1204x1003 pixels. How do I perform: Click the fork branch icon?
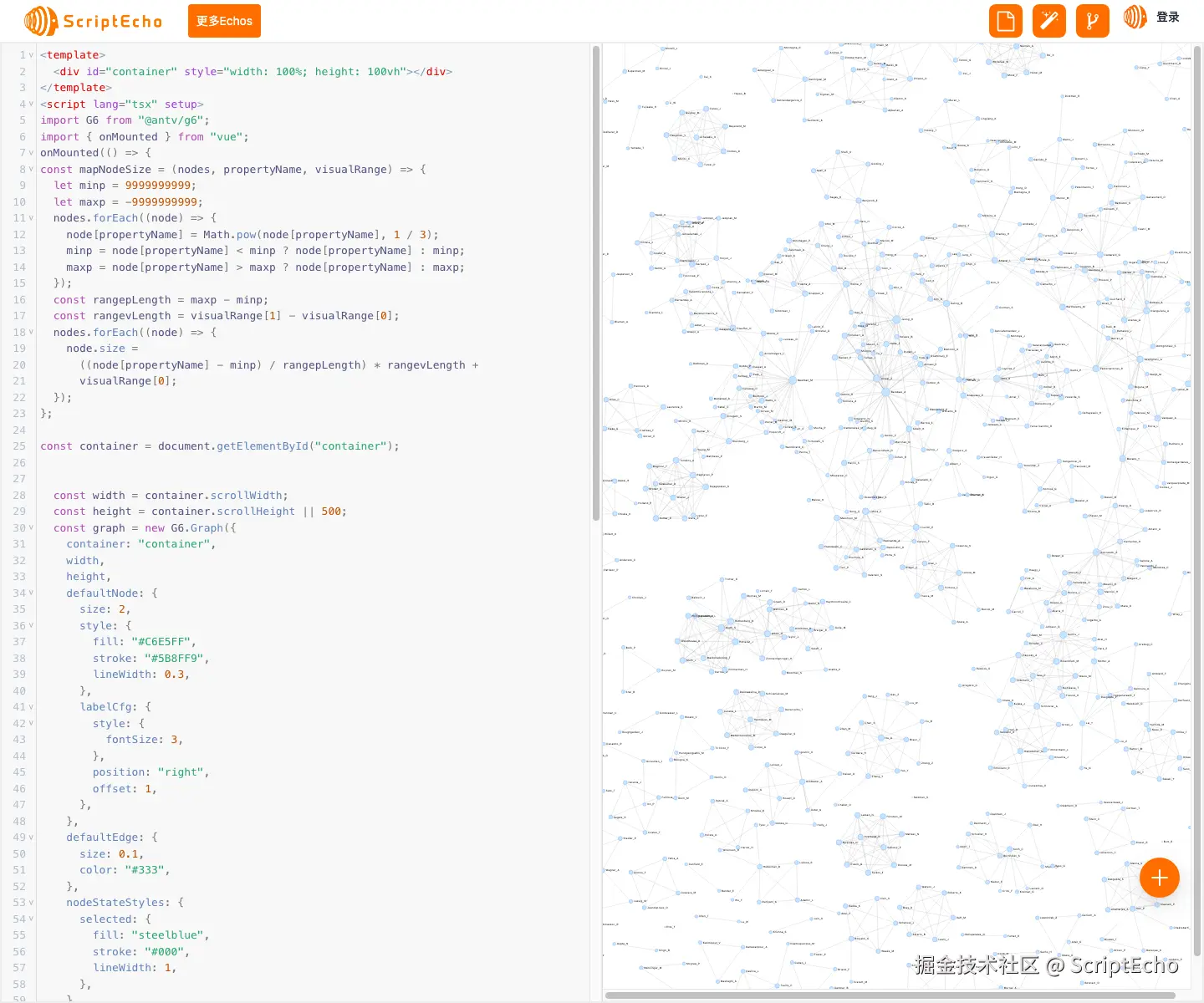pyautogui.click(x=1093, y=21)
